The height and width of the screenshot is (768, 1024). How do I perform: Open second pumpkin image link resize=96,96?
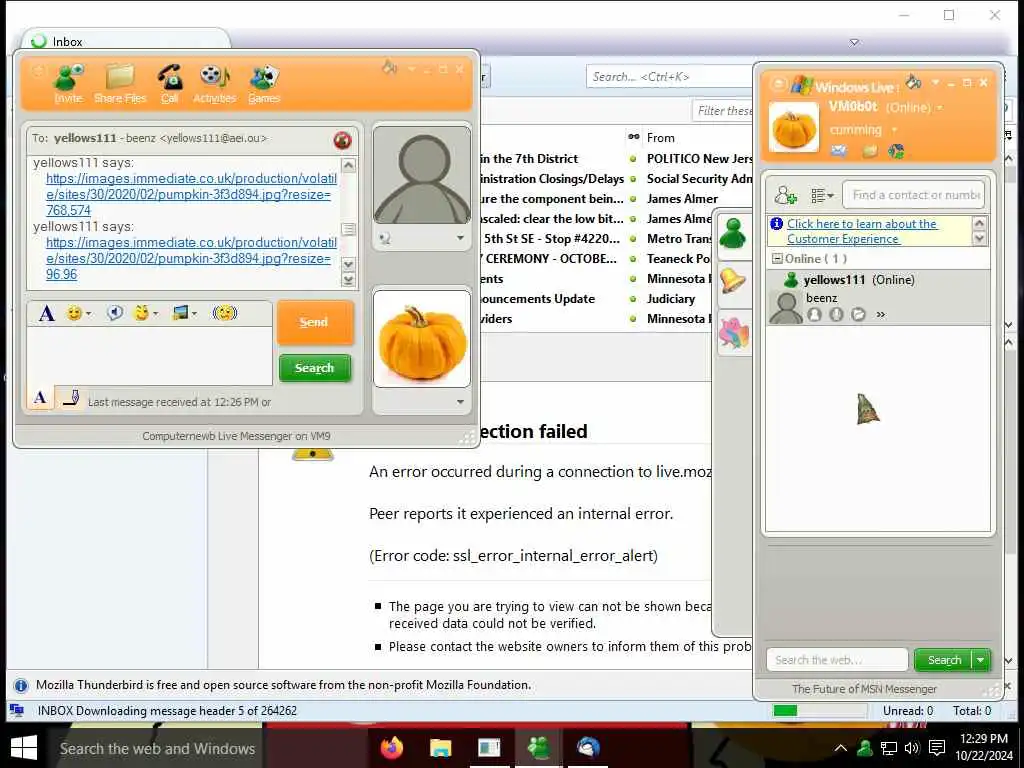[x=191, y=258]
